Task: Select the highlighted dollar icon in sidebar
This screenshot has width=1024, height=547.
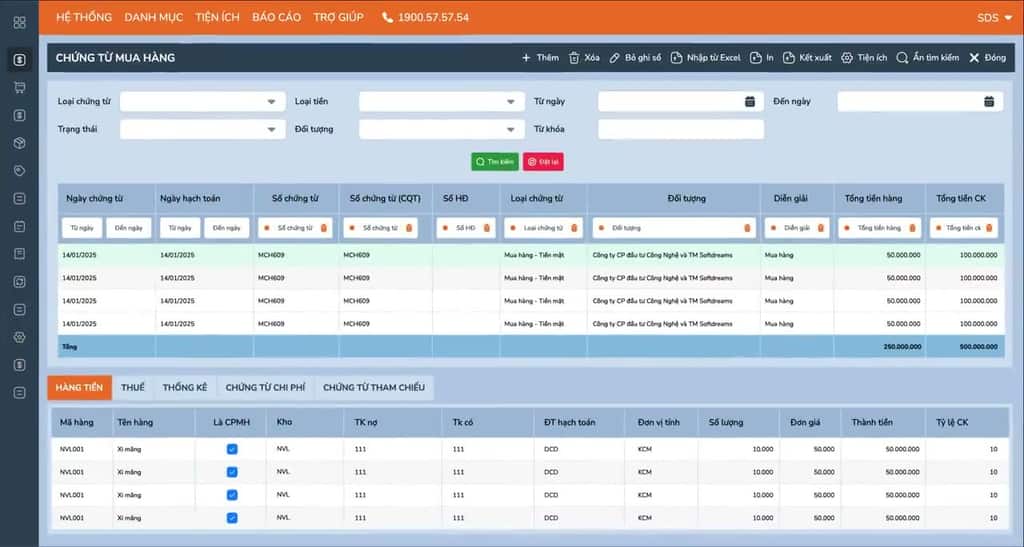Action: [20, 60]
